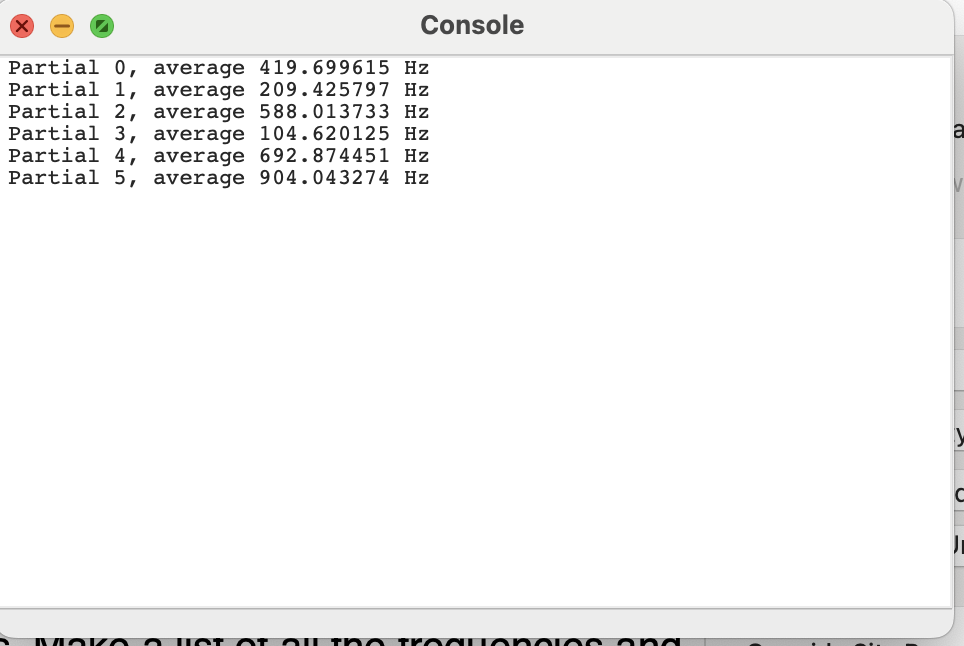The height and width of the screenshot is (646, 964).
Task: Click the 904.043274 frequency value
Action: click(x=324, y=178)
